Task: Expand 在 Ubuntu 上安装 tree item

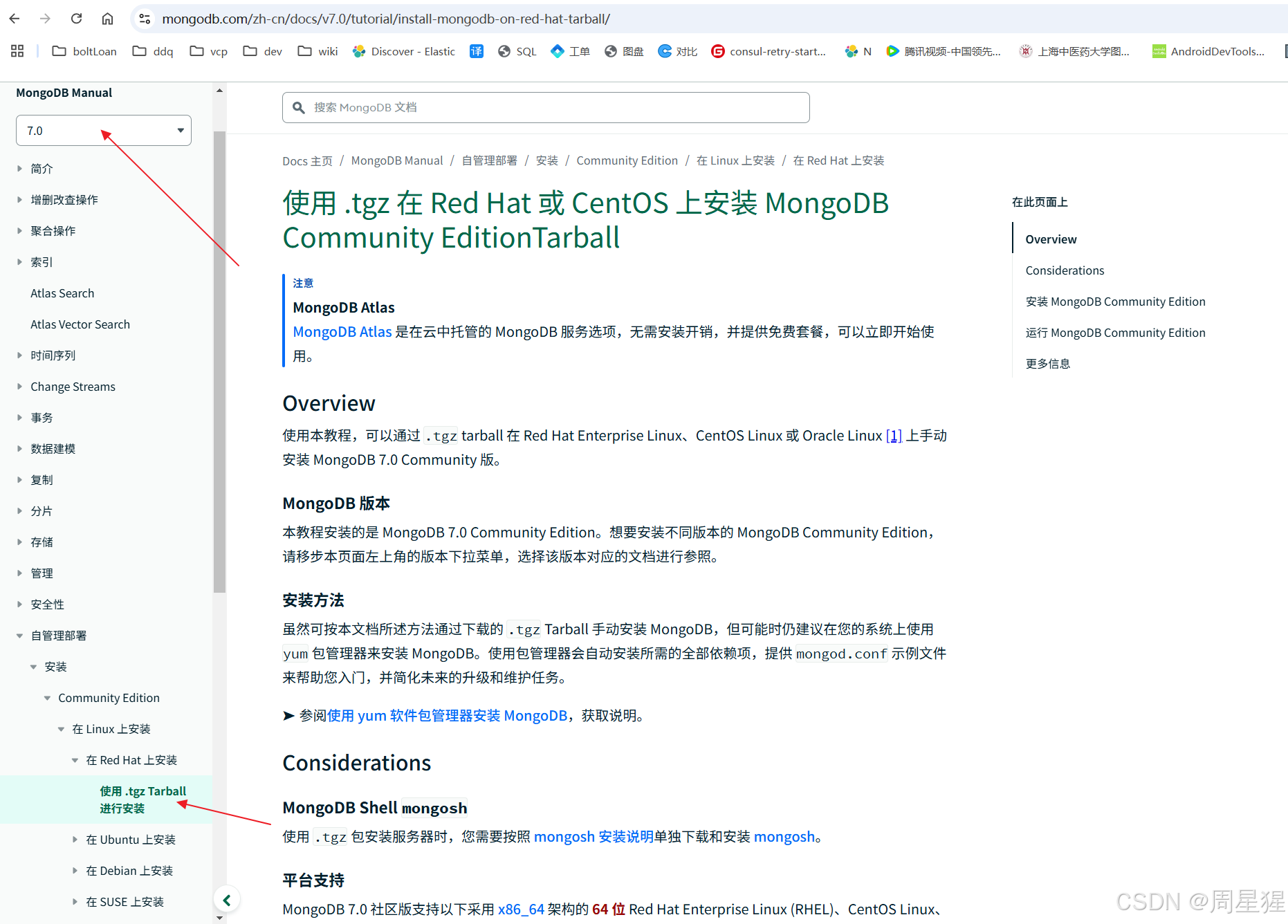Action: click(x=75, y=839)
